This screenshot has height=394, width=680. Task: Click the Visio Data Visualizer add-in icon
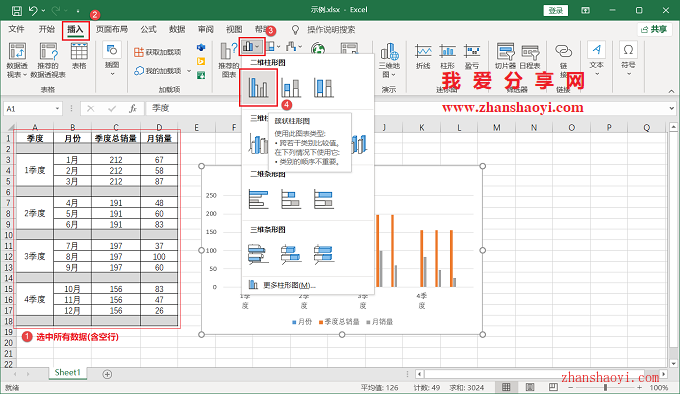pos(201,47)
